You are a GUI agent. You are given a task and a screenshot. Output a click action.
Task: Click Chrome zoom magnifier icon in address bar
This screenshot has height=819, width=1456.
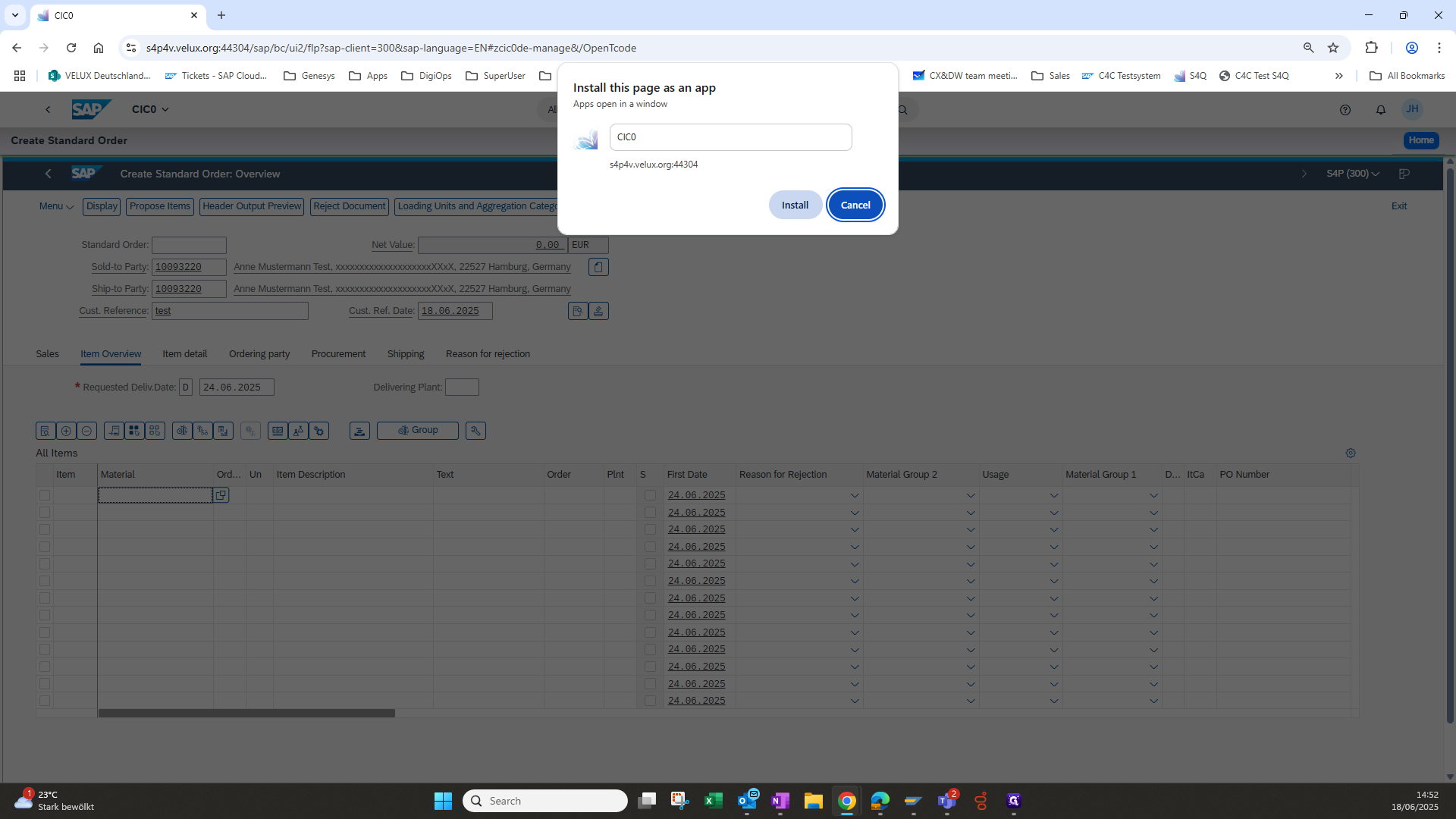tap(1308, 48)
